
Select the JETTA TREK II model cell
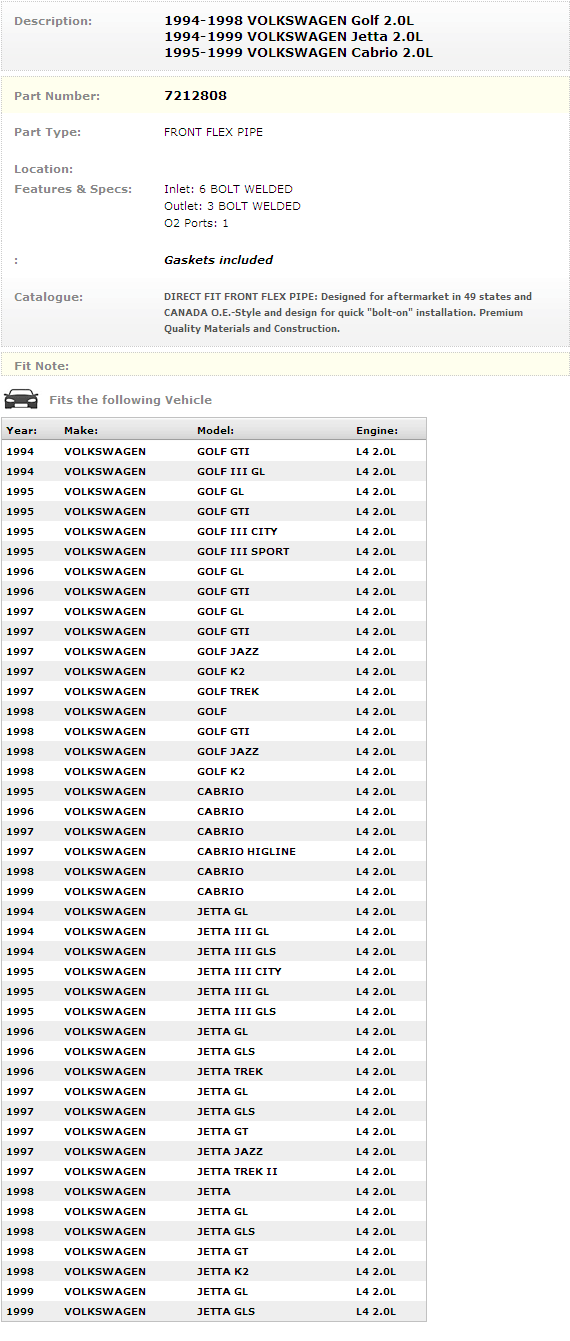pyautogui.click(x=237, y=1171)
